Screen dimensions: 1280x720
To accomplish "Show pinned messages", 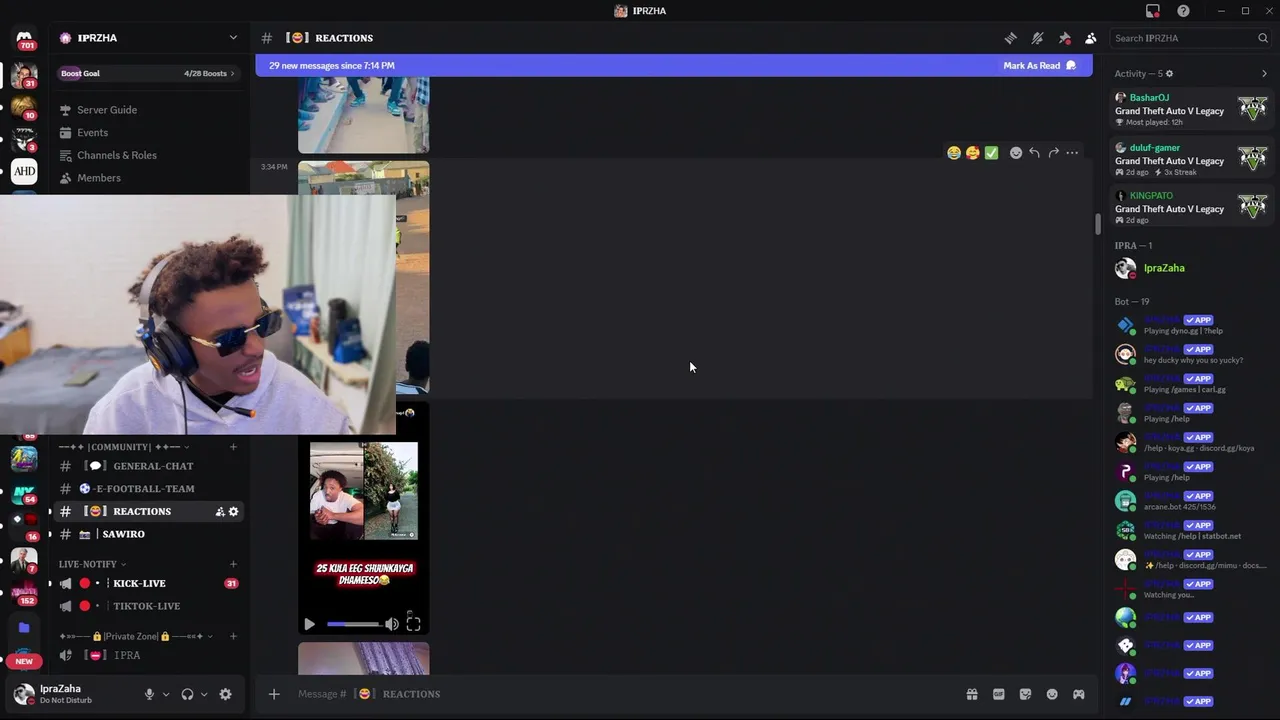I will point(1064,38).
